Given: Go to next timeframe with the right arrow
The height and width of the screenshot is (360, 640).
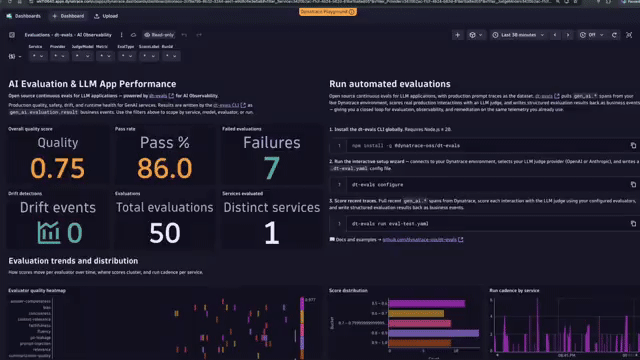Looking at the screenshot, I should click(x=568, y=35).
